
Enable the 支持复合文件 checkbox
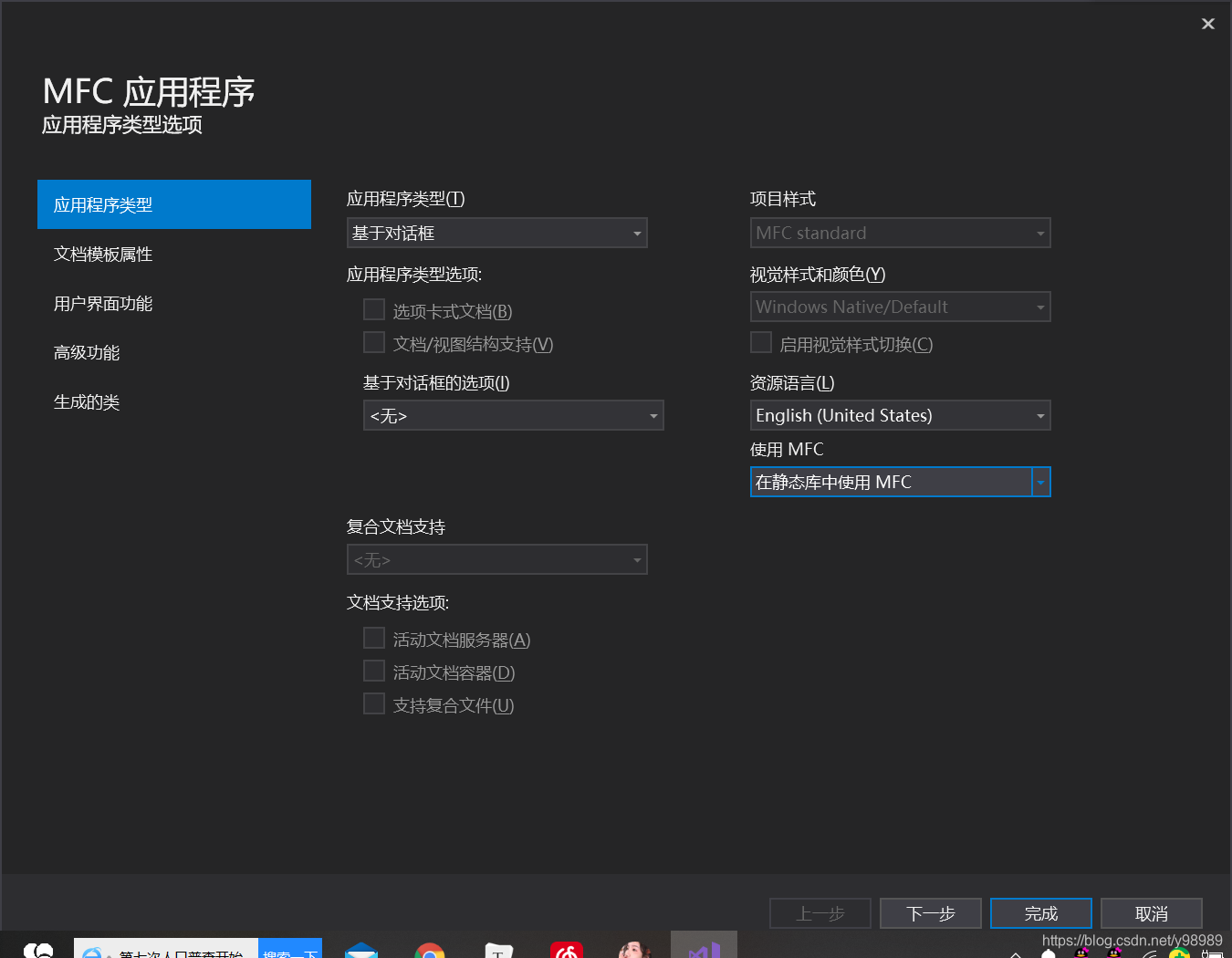[374, 703]
